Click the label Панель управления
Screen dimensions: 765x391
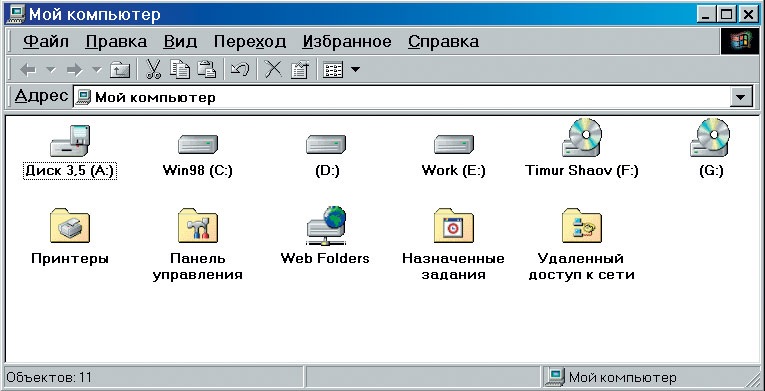[198, 267]
